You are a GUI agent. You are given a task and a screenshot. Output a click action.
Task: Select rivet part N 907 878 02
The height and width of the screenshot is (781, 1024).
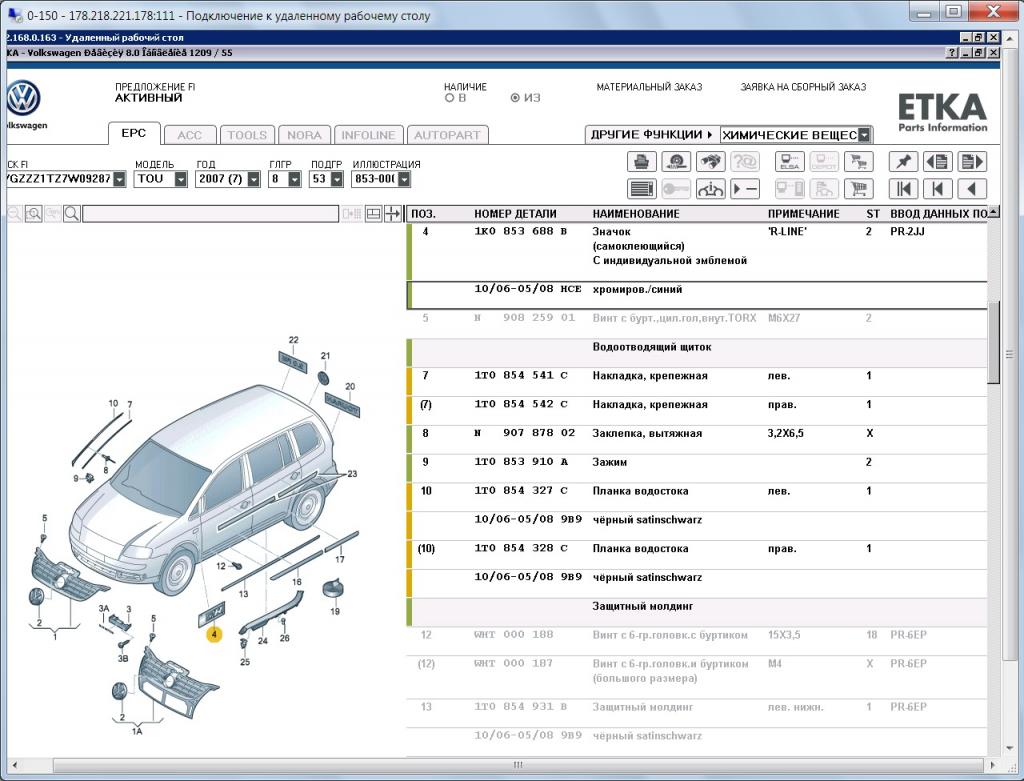click(x=524, y=433)
